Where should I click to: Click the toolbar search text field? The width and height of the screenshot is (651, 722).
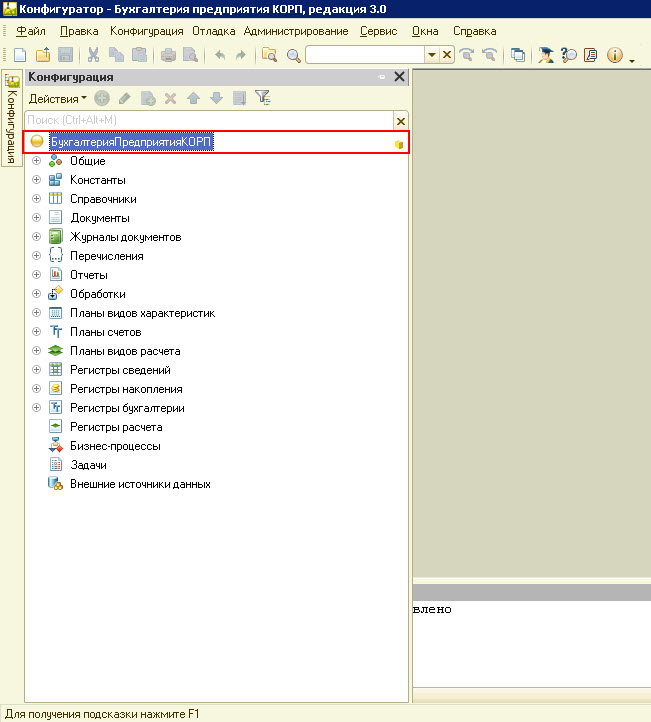pyautogui.click(x=365, y=55)
